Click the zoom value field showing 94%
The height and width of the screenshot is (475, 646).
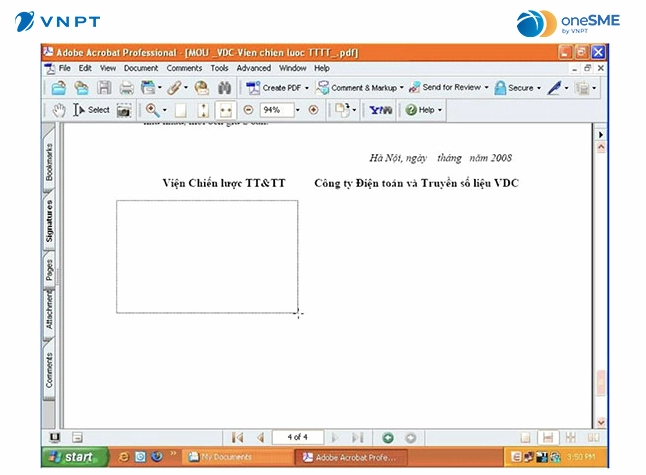276,110
